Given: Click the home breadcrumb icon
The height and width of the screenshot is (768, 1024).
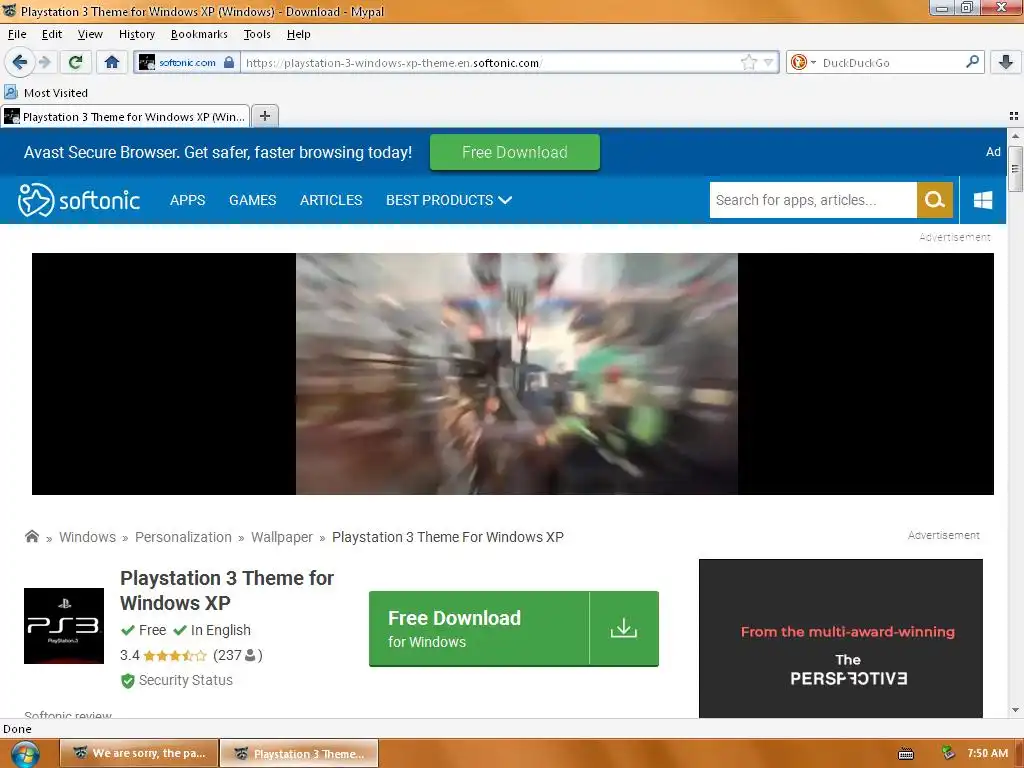Looking at the screenshot, I should tap(31, 536).
